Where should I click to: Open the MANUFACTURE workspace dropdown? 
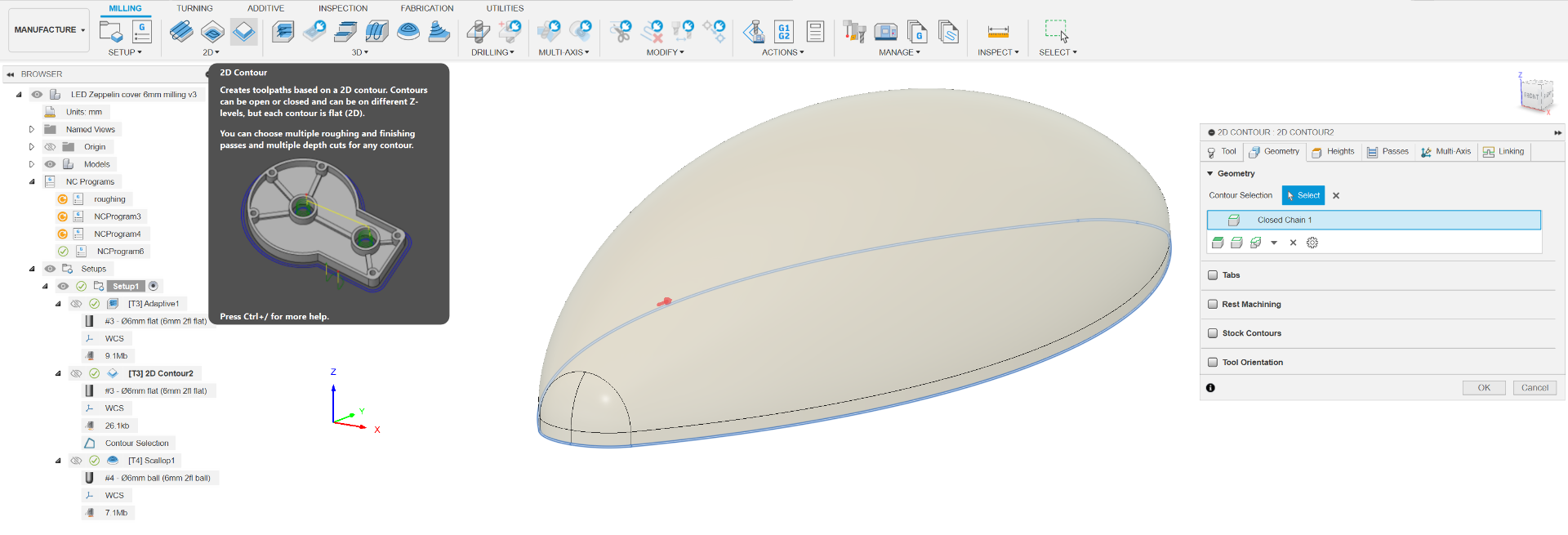coord(49,30)
